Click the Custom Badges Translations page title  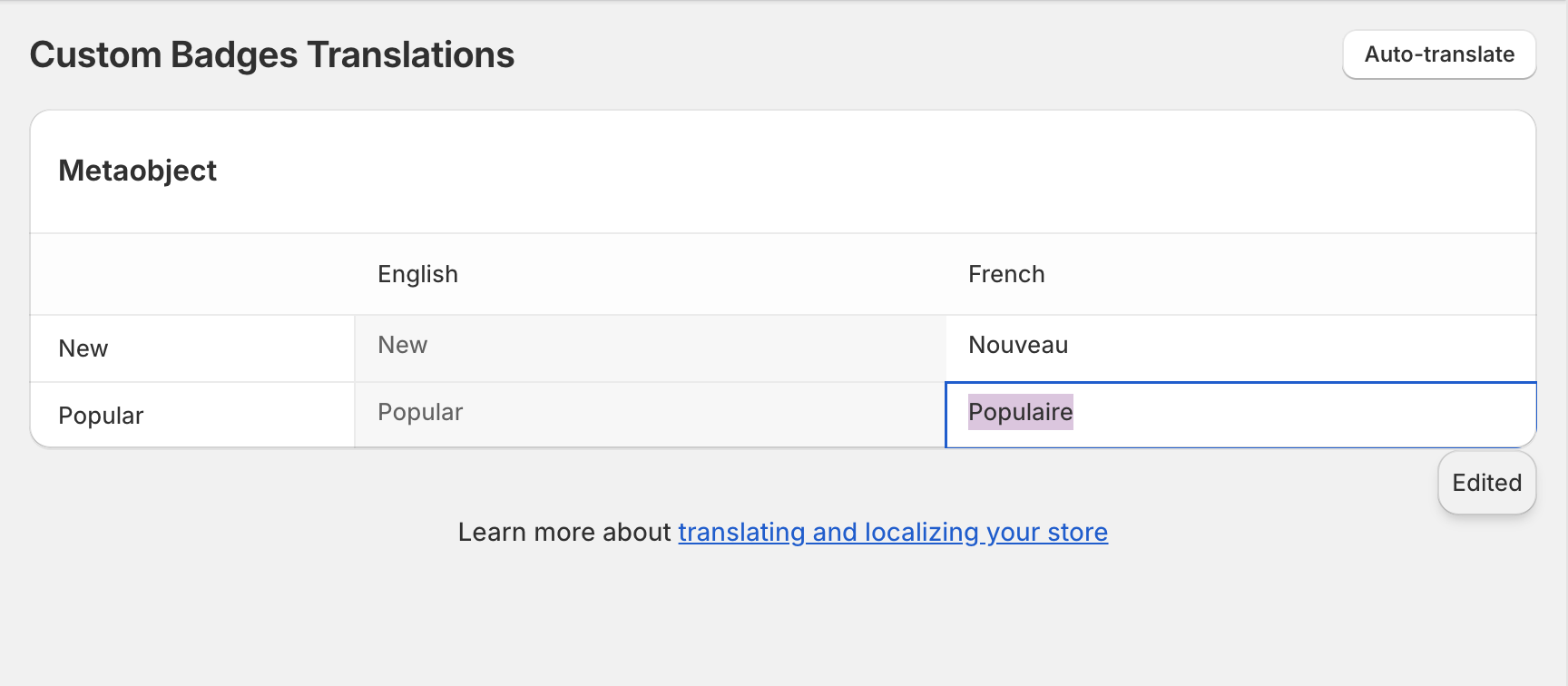[271, 54]
